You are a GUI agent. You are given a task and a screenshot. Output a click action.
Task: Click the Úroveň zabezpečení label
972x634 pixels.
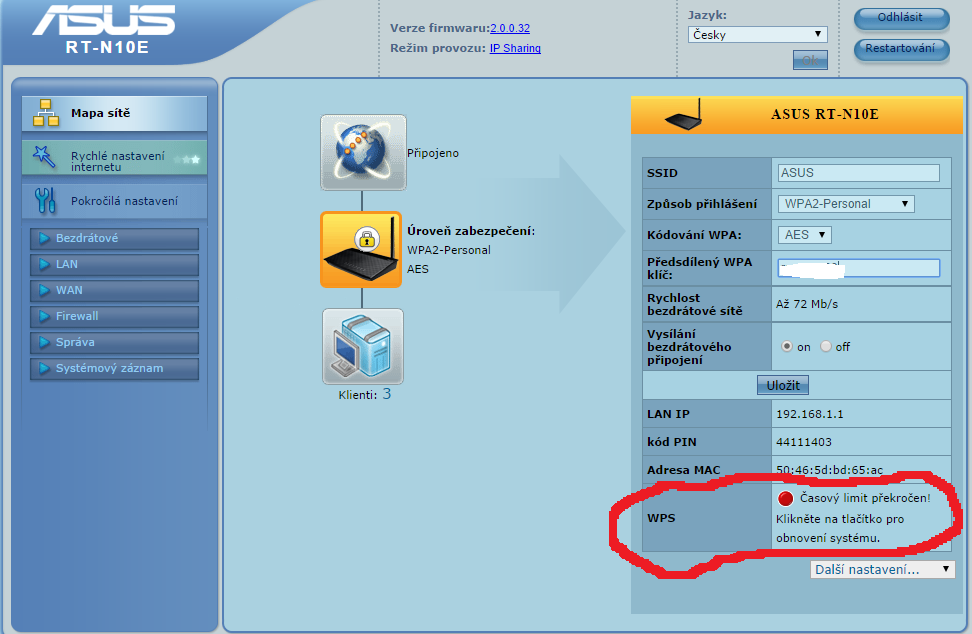pos(471,231)
